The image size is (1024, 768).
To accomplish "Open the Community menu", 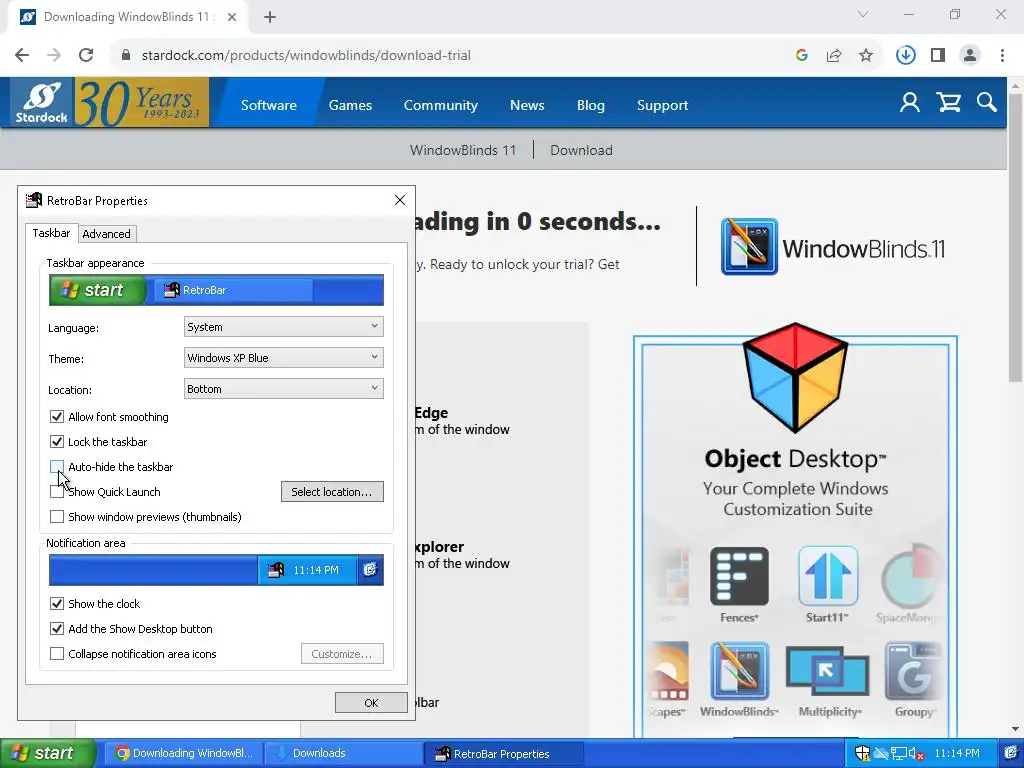I will click(x=440, y=105).
